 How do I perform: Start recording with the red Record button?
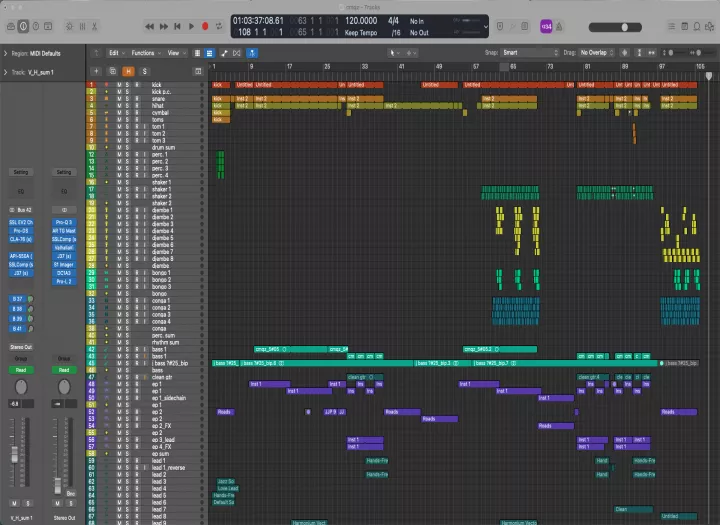click(205, 27)
